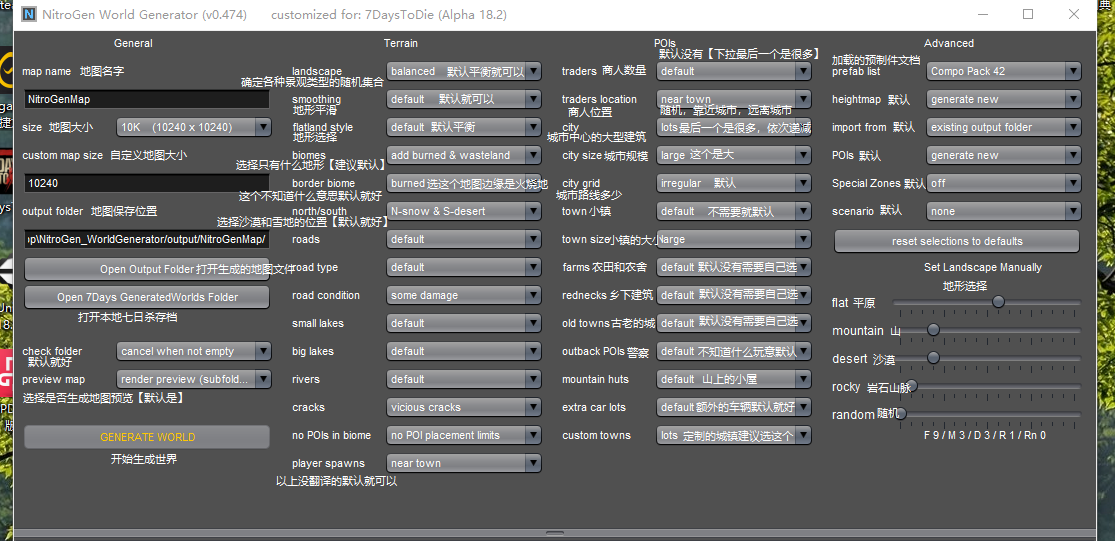Open biomes dropdown 'add burned & wasteland'
The height and width of the screenshot is (541, 1115).
point(464,155)
